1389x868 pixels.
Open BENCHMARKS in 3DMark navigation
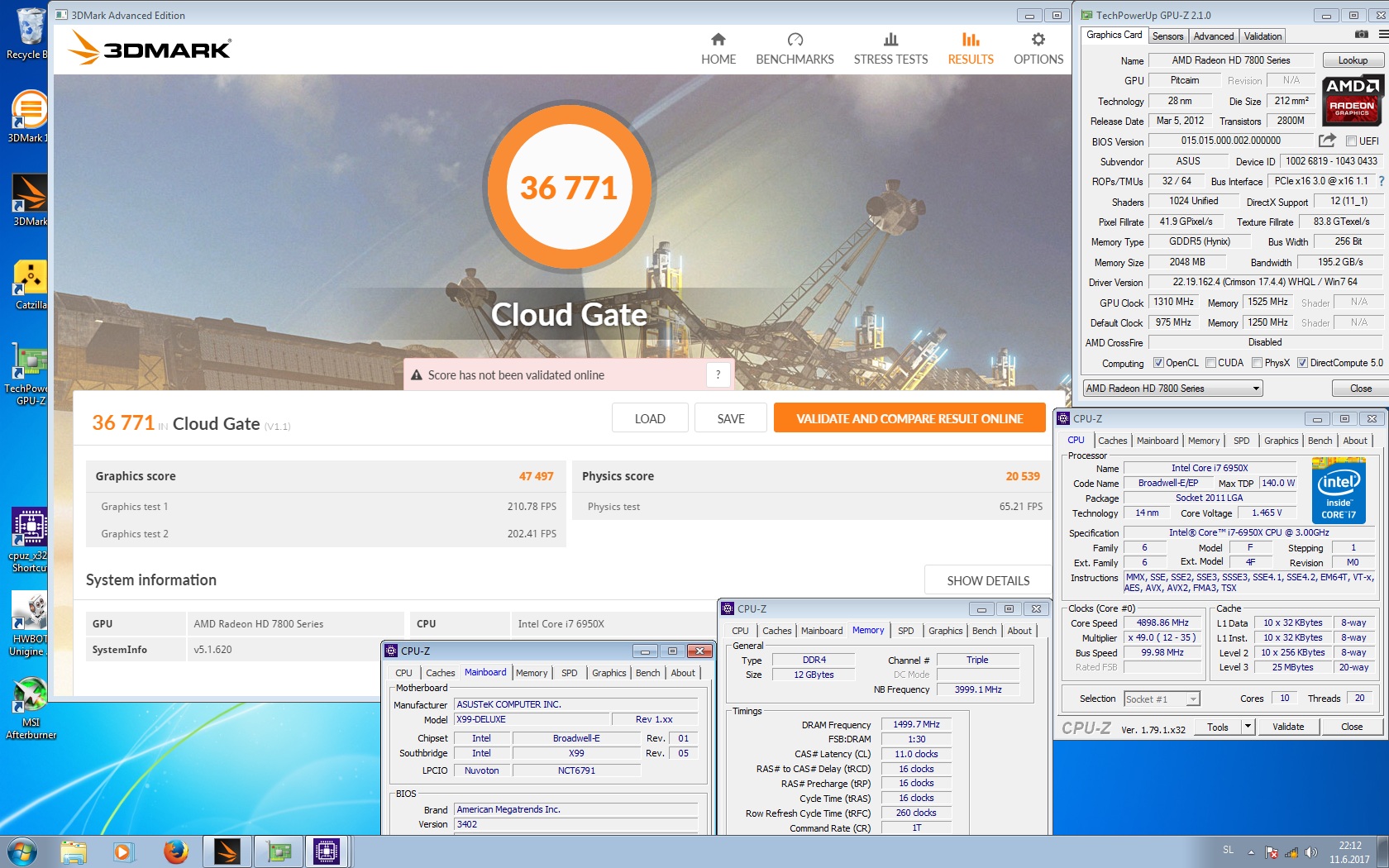[795, 50]
